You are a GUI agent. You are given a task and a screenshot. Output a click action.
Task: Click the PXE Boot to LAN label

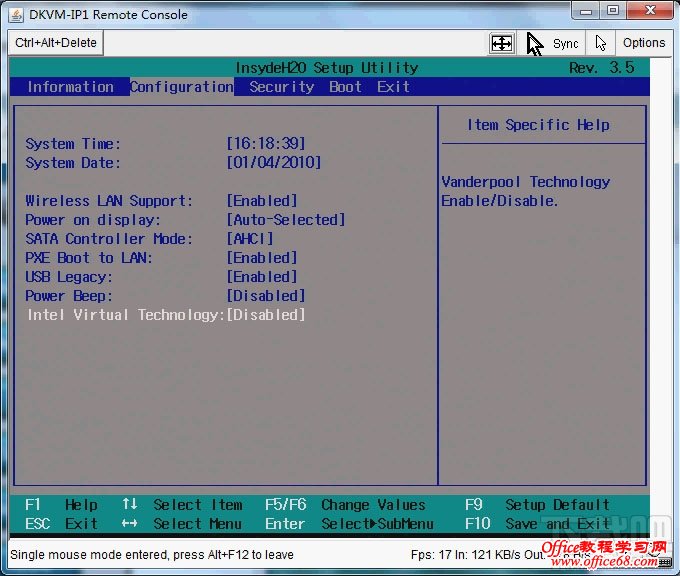(x=89, y=258)
